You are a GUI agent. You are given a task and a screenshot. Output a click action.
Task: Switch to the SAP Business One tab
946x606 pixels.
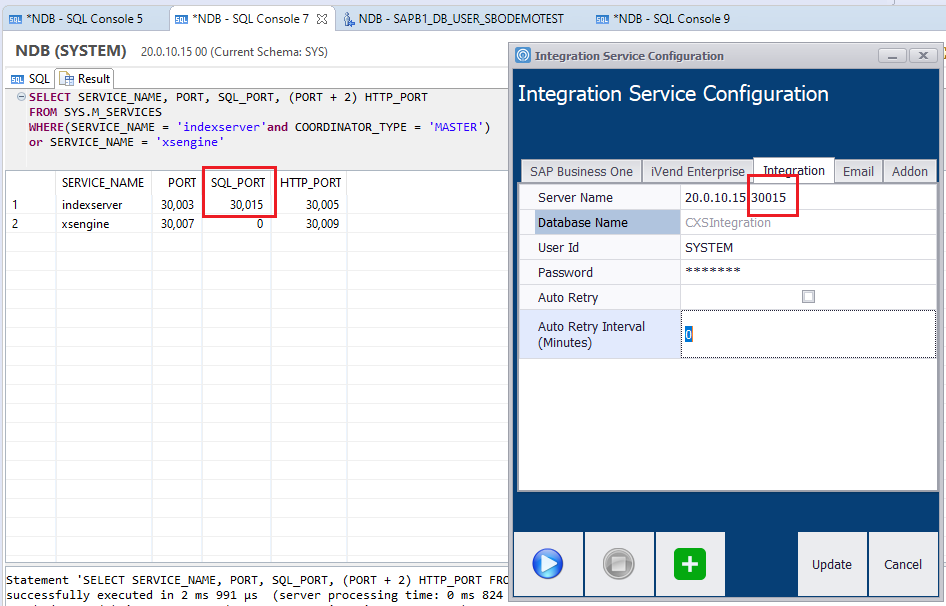582,171
